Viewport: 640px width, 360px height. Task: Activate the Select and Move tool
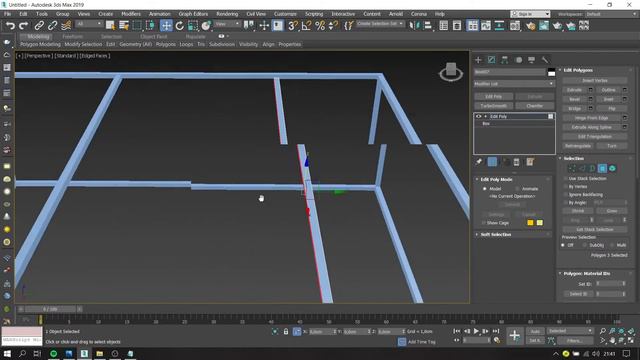pos(166,26)
